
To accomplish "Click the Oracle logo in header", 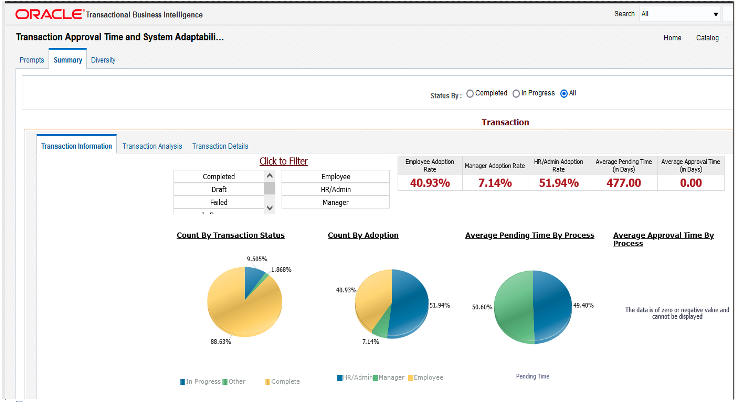I will [49, 14].
